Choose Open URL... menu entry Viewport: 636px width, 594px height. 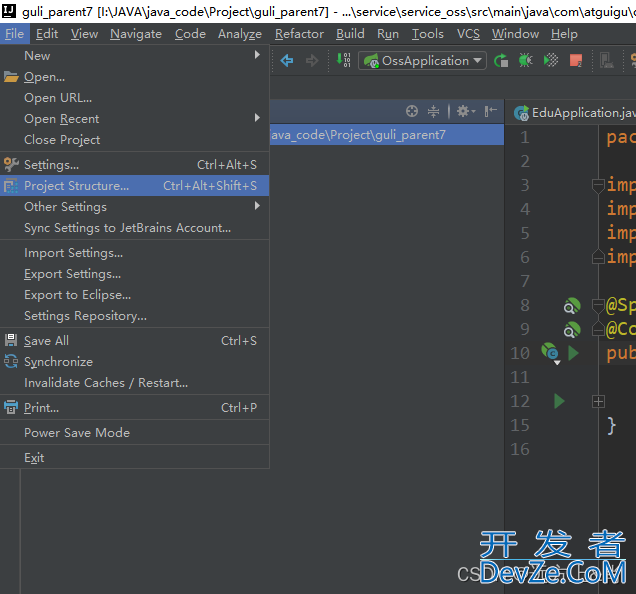pos(135,98)
